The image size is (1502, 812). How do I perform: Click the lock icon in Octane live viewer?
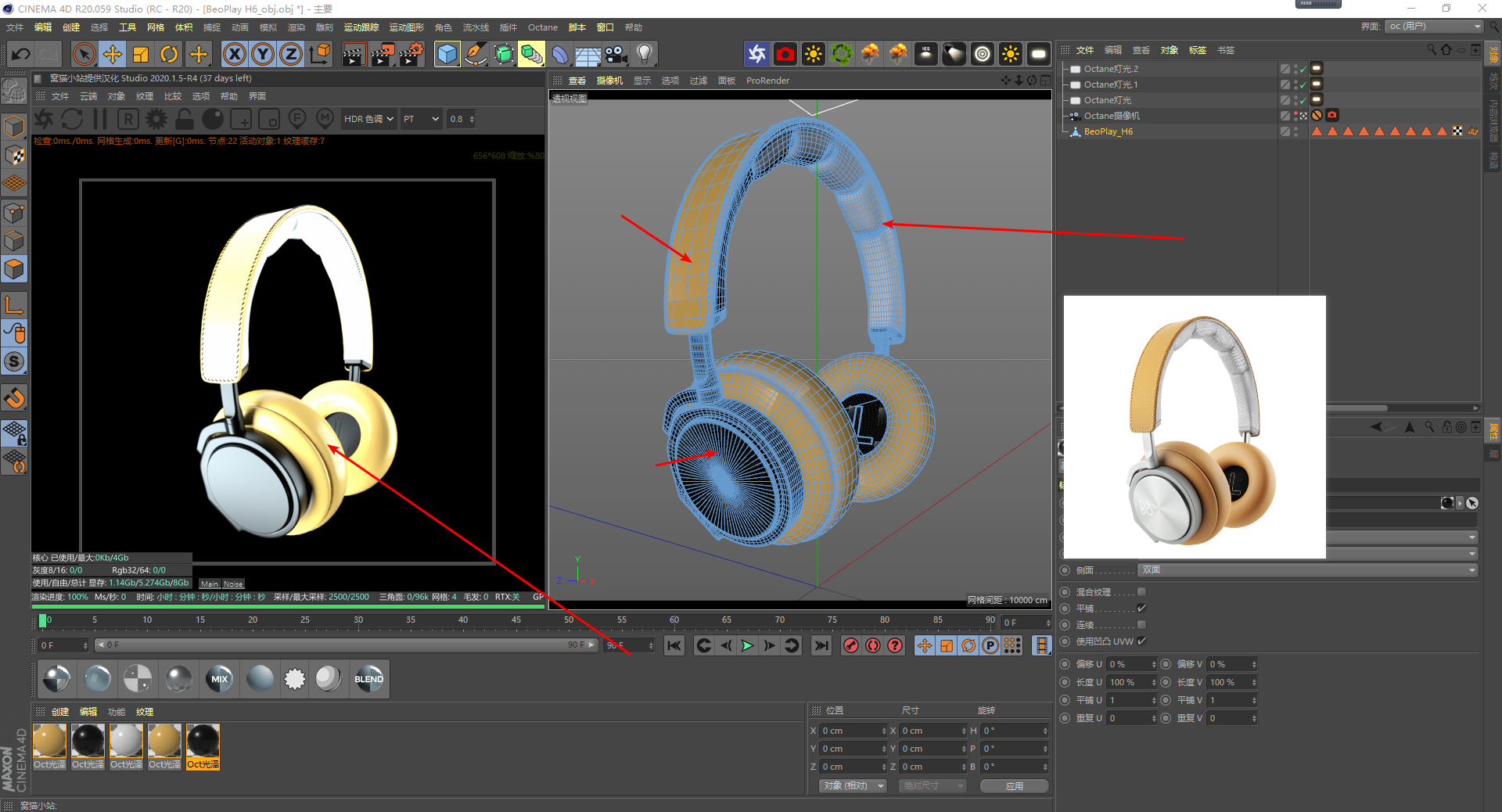click(185, 119)
